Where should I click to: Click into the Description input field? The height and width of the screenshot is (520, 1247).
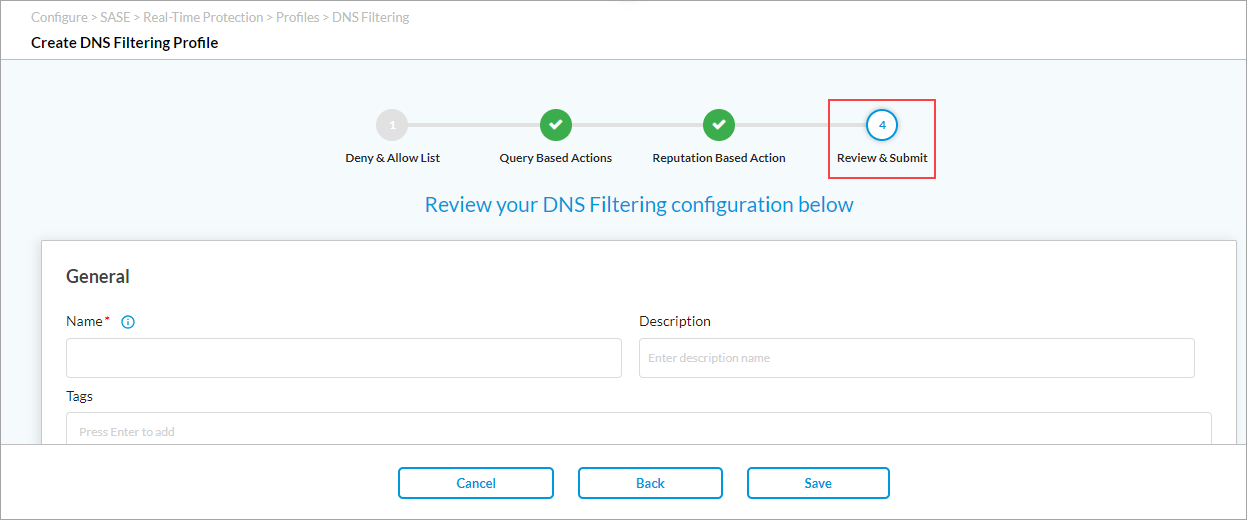[916, 358]
